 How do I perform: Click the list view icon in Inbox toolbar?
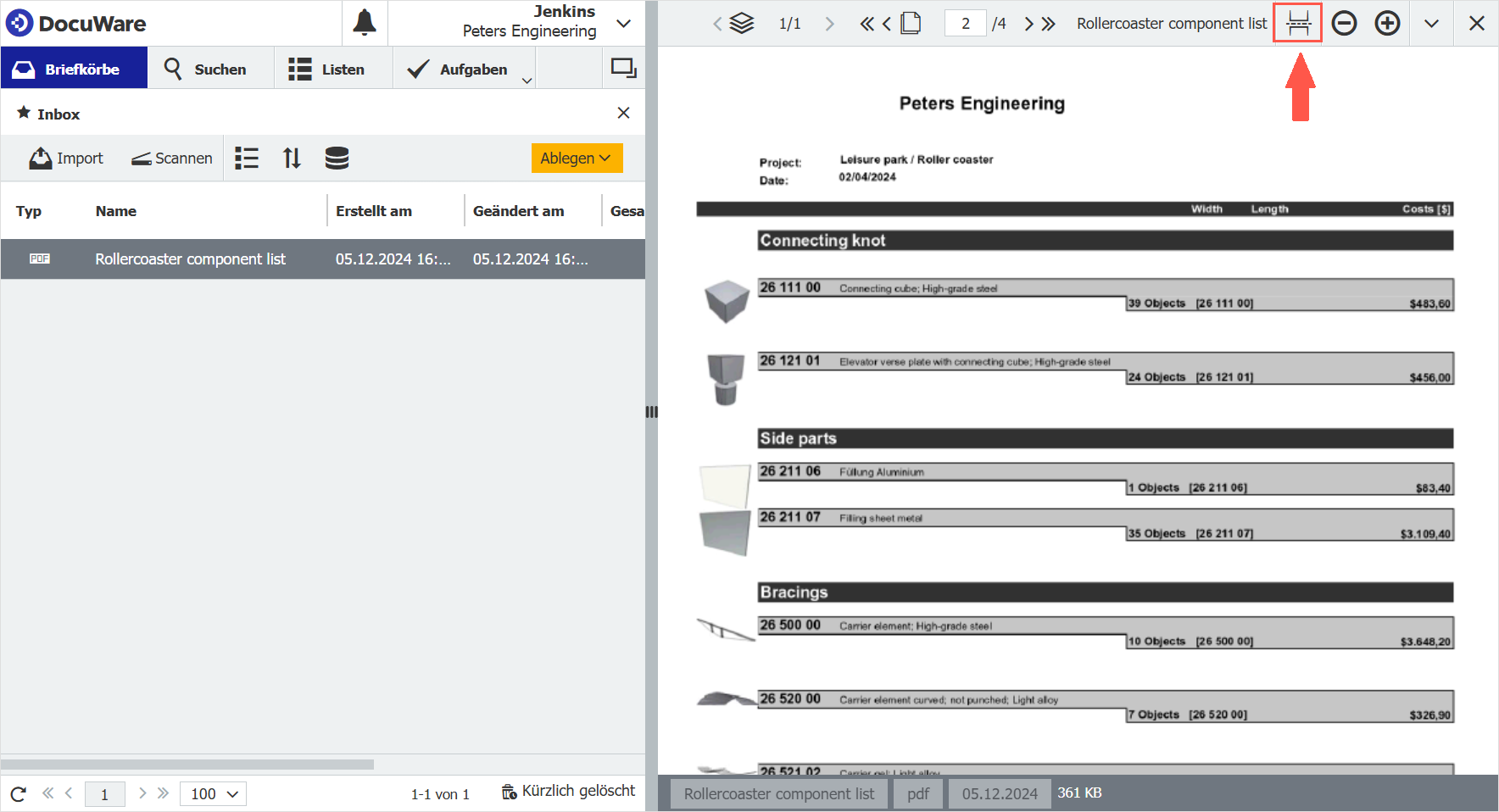pos(247,158)
